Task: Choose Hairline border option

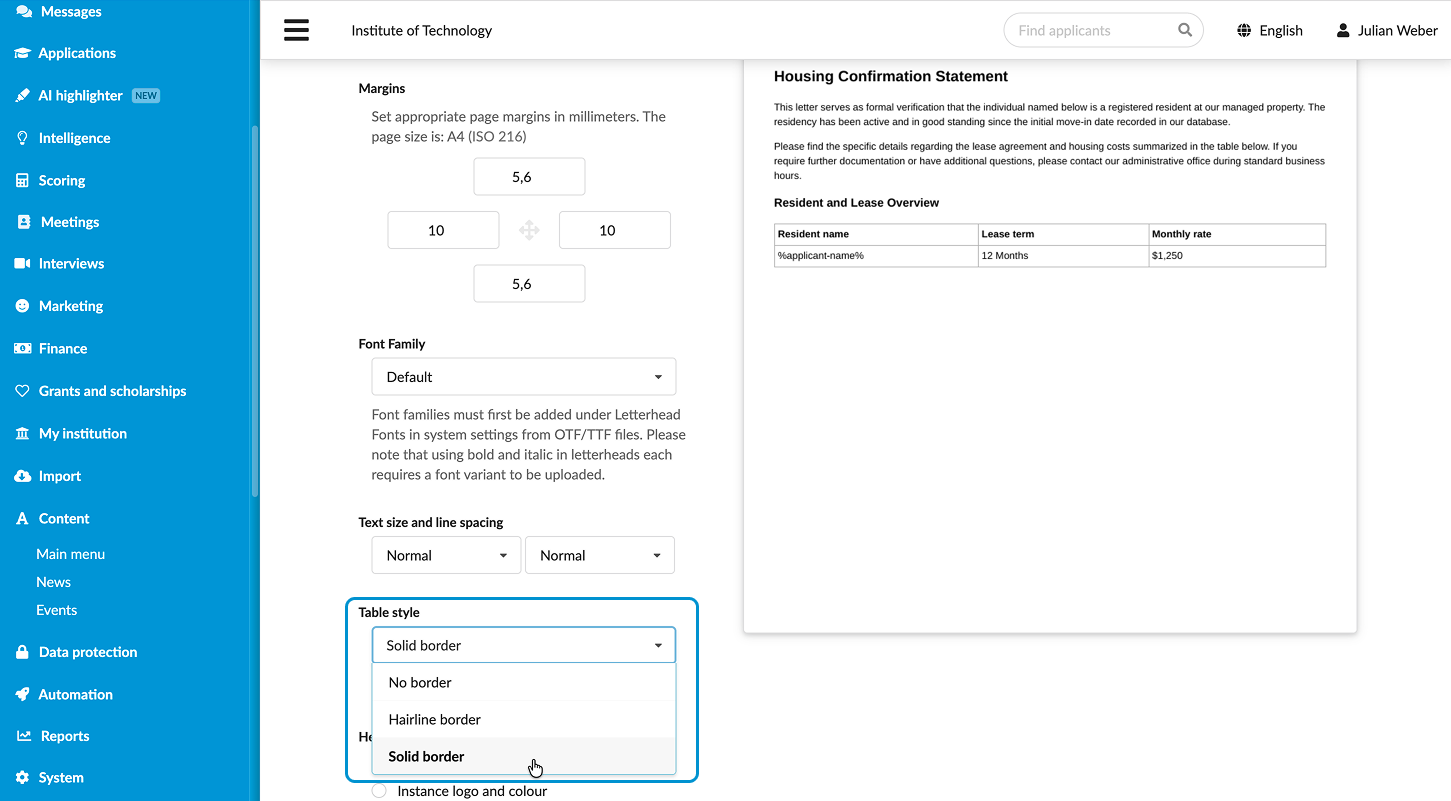Action: (x=524, y=719)
